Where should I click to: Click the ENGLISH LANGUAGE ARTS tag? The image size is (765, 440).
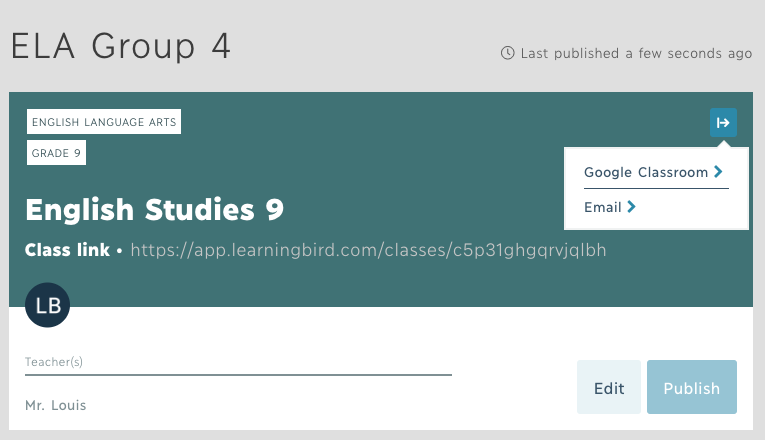pos(104,122)
